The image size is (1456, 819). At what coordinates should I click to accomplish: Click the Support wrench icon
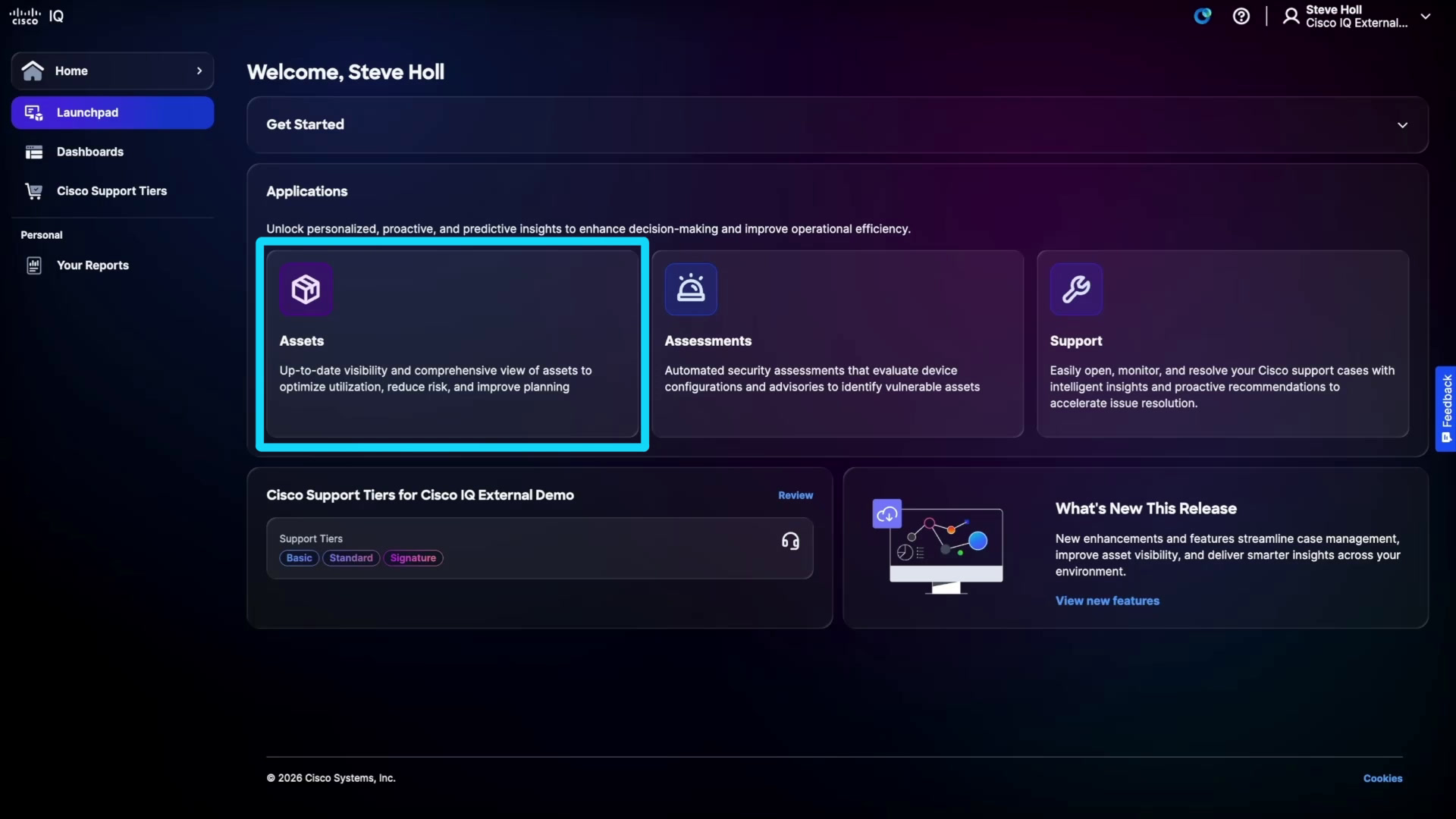pyautogui.click(x=1076, y=289)
